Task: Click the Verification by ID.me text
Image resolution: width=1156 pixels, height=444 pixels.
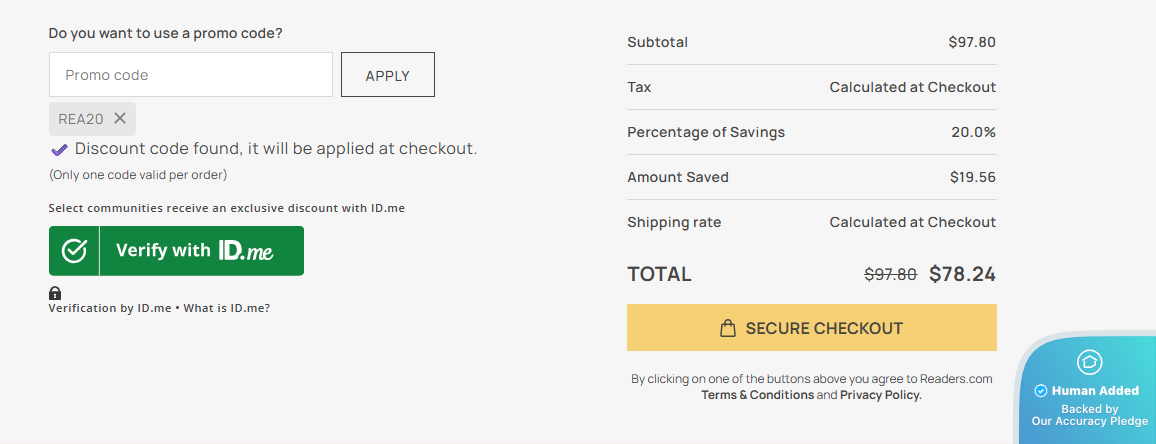Action: click(x=110, y=308)
